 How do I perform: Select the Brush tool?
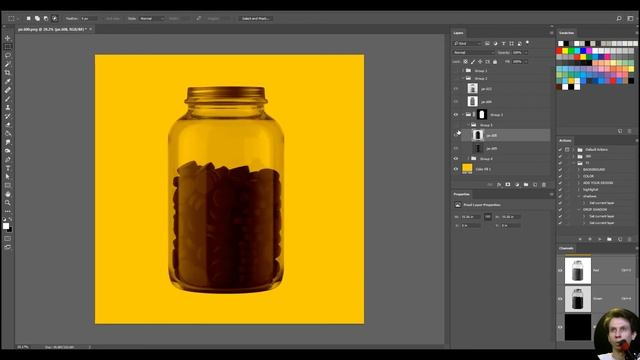7,99
